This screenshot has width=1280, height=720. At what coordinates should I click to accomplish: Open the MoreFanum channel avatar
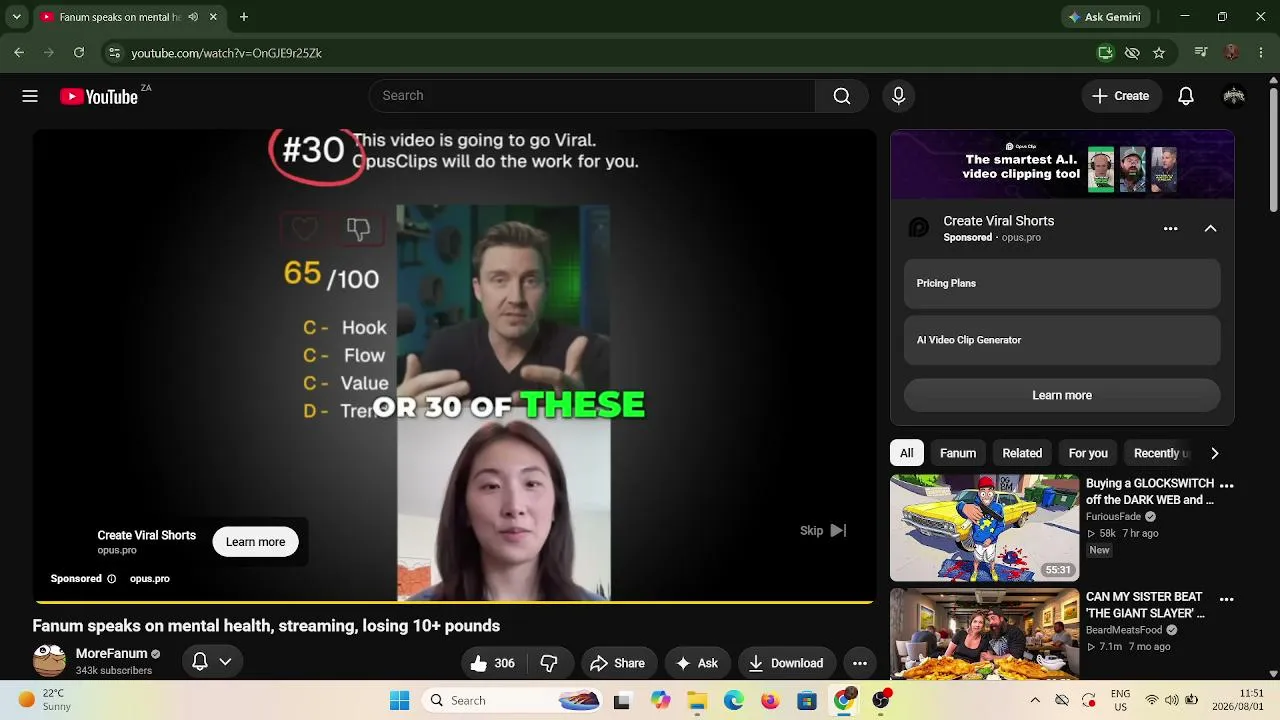click(x=49, y=661)
